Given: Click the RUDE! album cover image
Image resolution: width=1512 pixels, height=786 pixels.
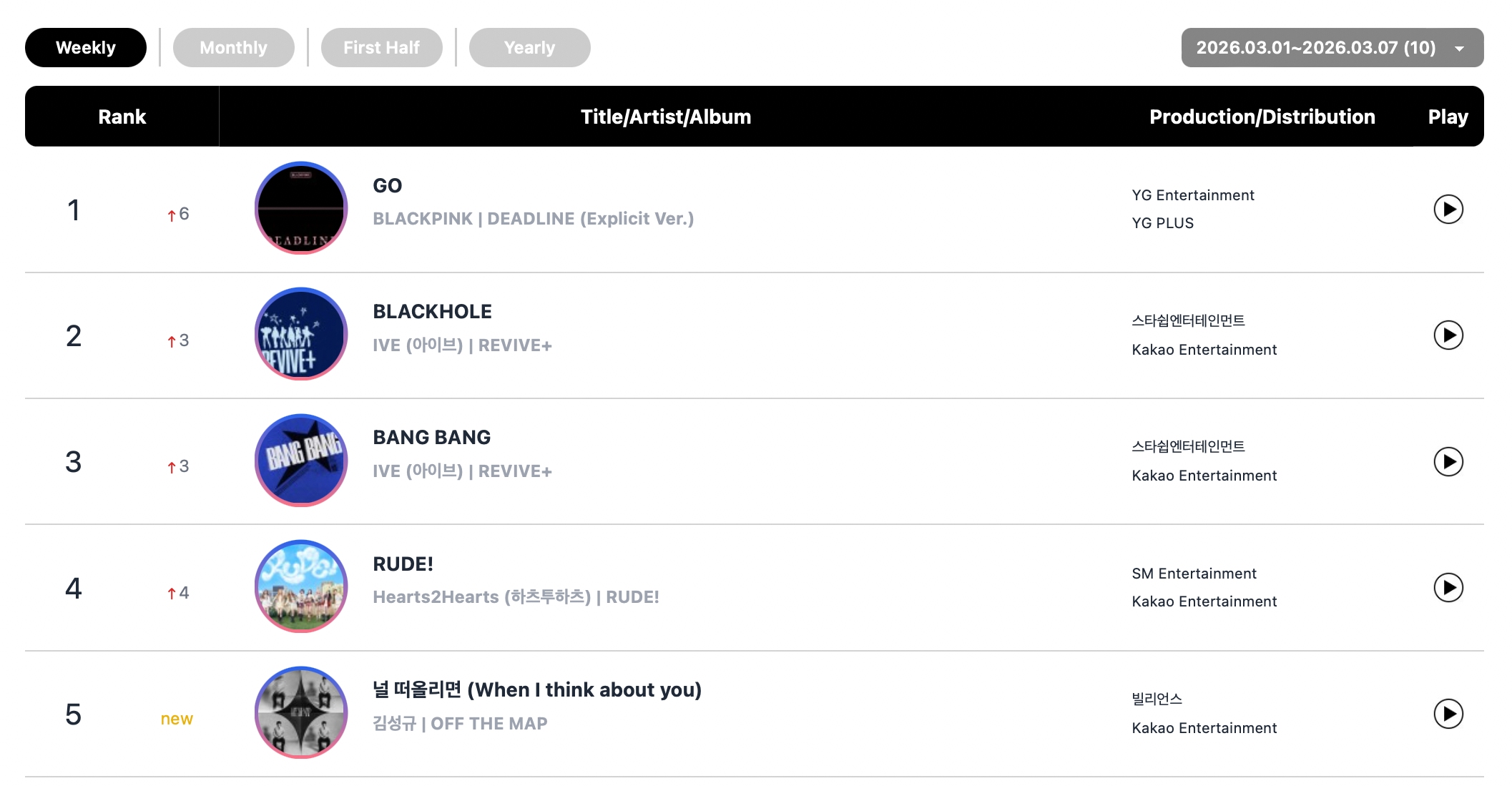Looking at the screenshot, I should 301,586.
